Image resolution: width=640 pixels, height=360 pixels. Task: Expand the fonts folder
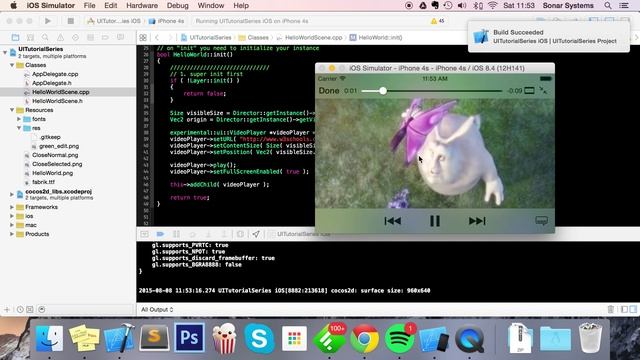(19, 119)
